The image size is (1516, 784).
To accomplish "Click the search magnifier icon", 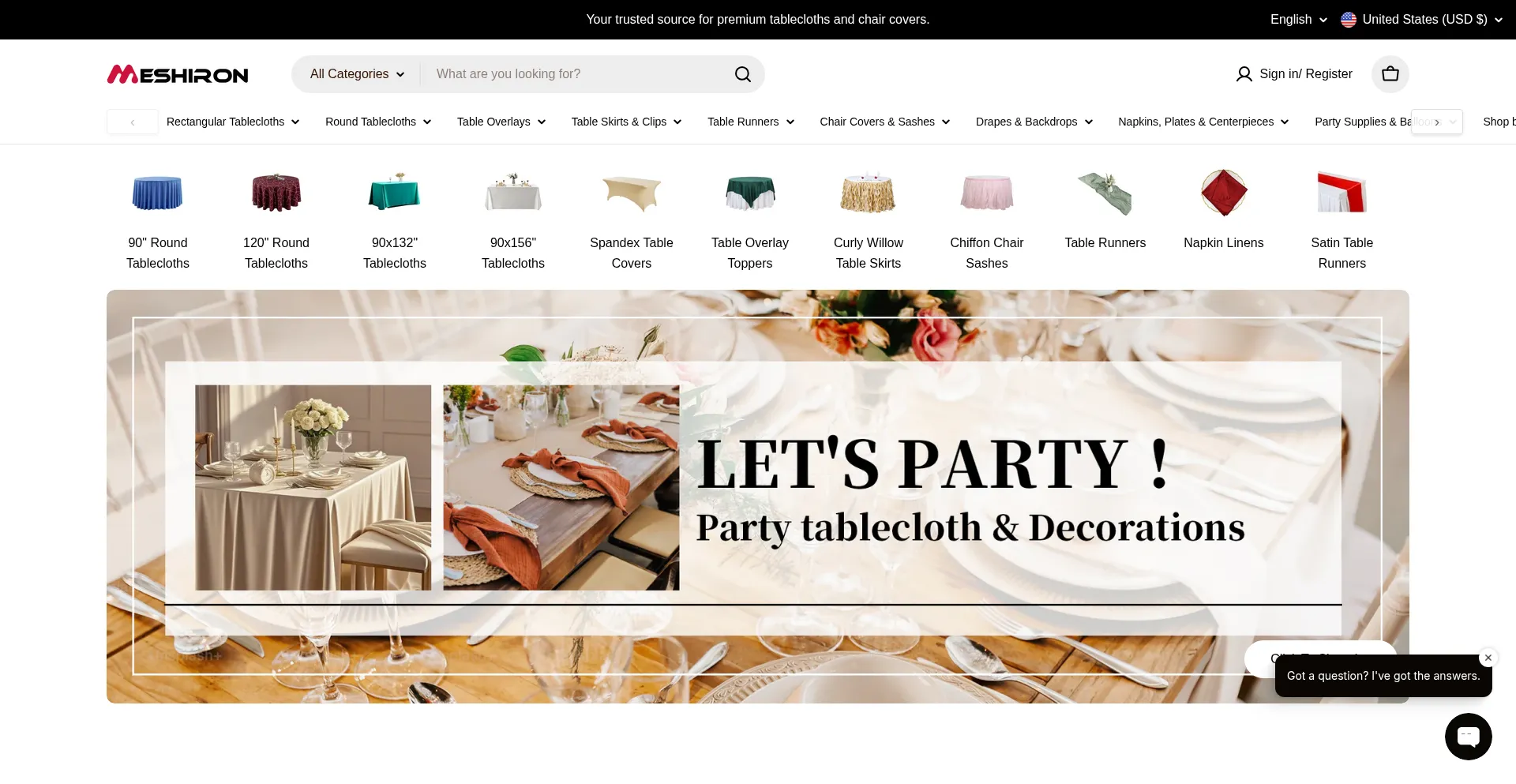I will [x=743, y=74].
